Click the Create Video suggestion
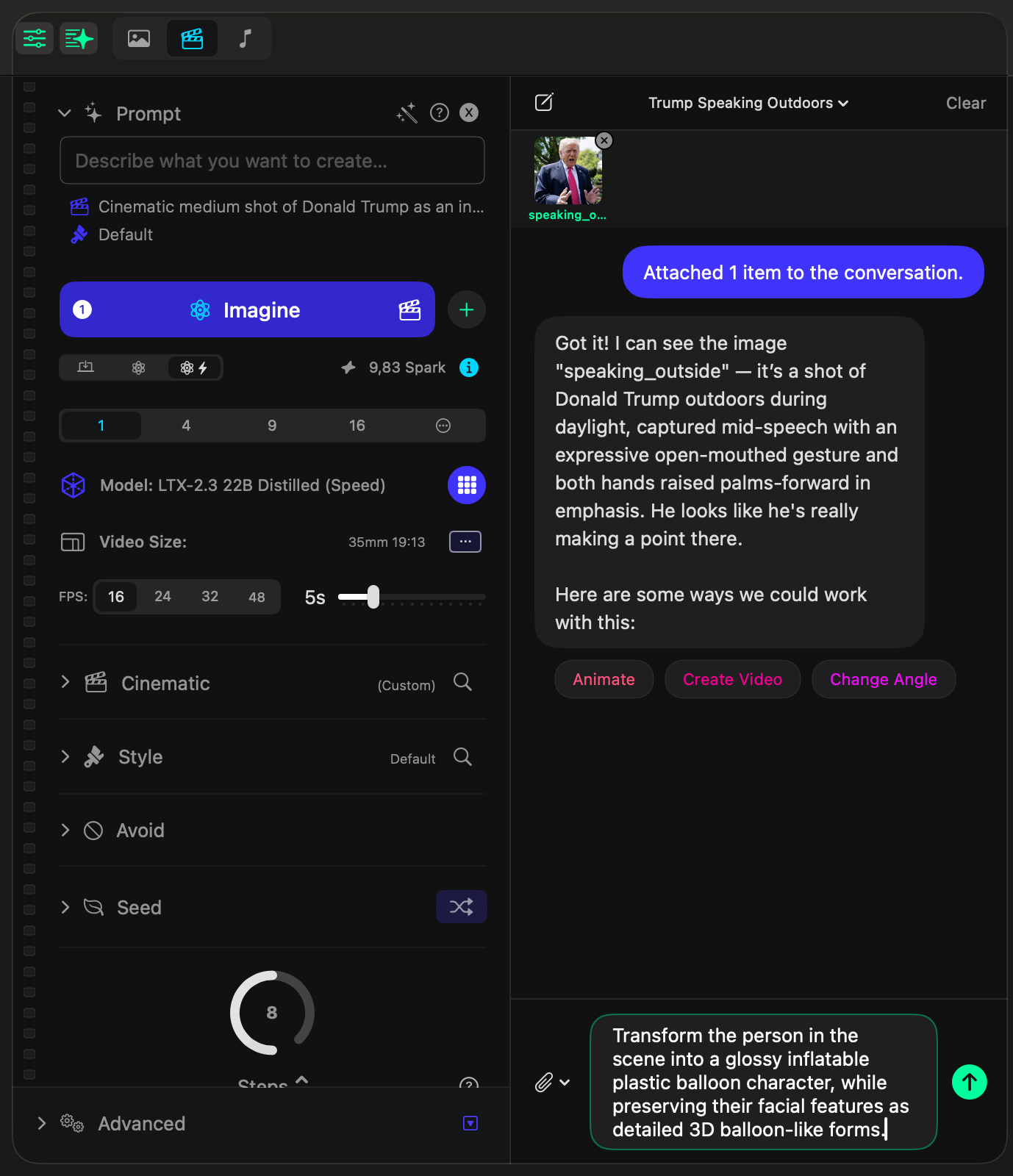This screenshot has width=1013, height=1176. [x=732, y=679]
